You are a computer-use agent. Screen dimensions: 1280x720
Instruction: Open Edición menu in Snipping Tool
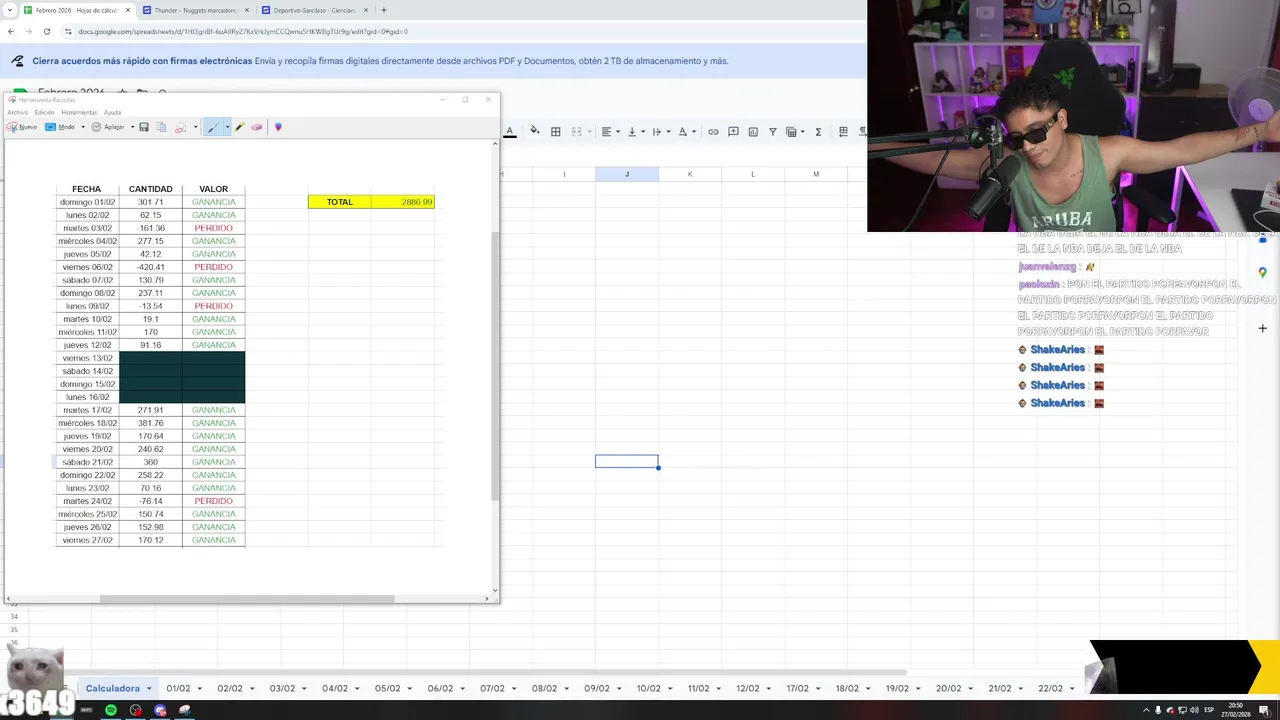(x=45, y=112)
